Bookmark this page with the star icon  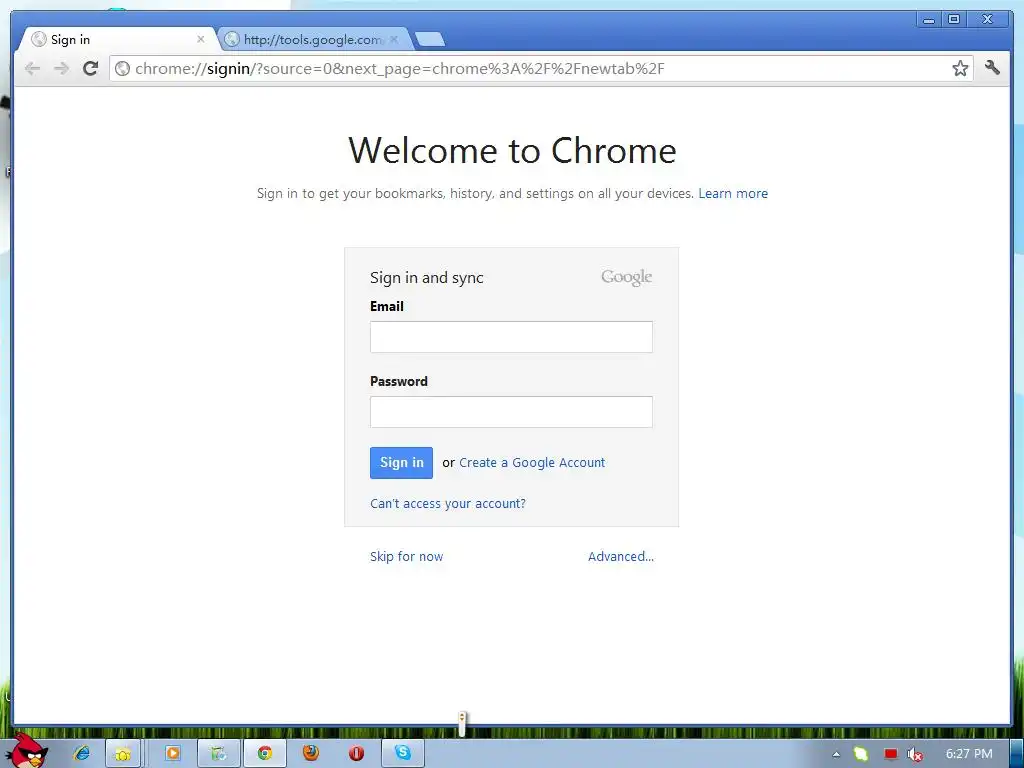pyautogui.click(x=960, y=69)
